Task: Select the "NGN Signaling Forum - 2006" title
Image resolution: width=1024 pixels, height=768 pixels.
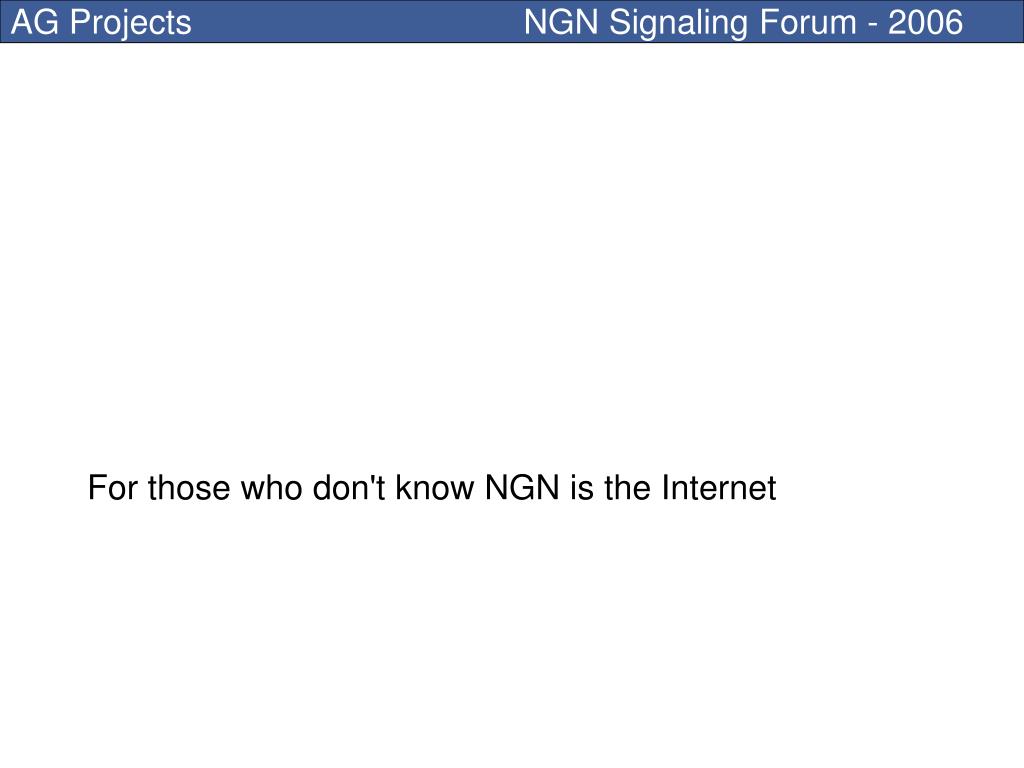Action: point(743,22)
